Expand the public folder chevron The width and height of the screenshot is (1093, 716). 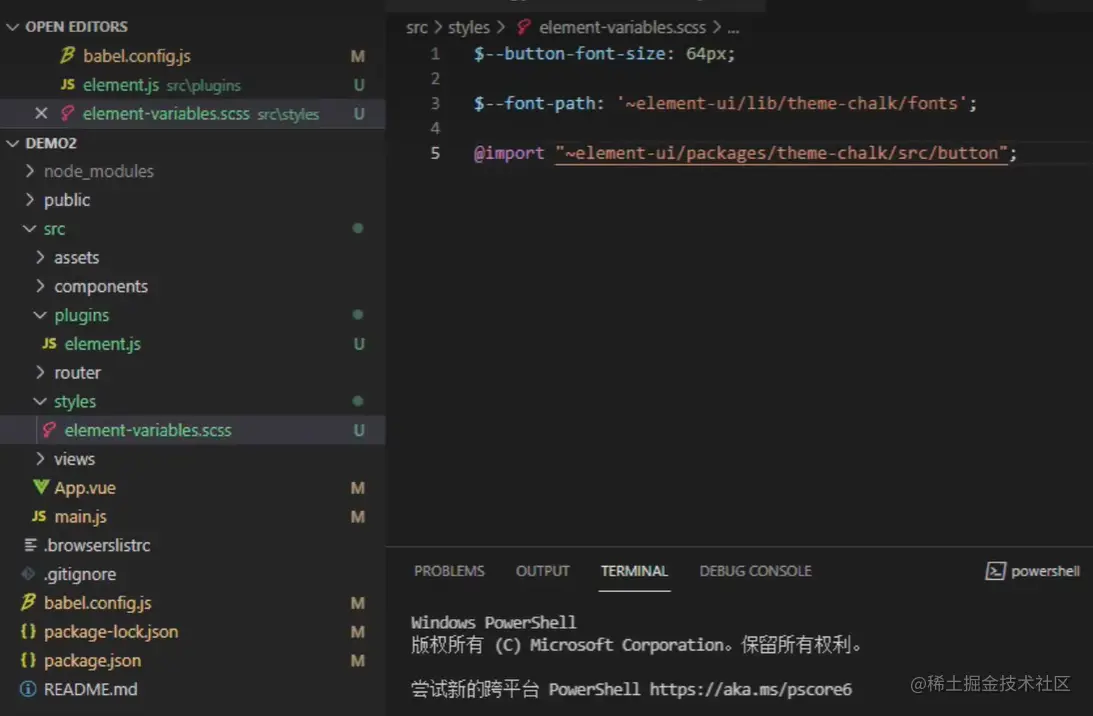click(x=29, y=200)
